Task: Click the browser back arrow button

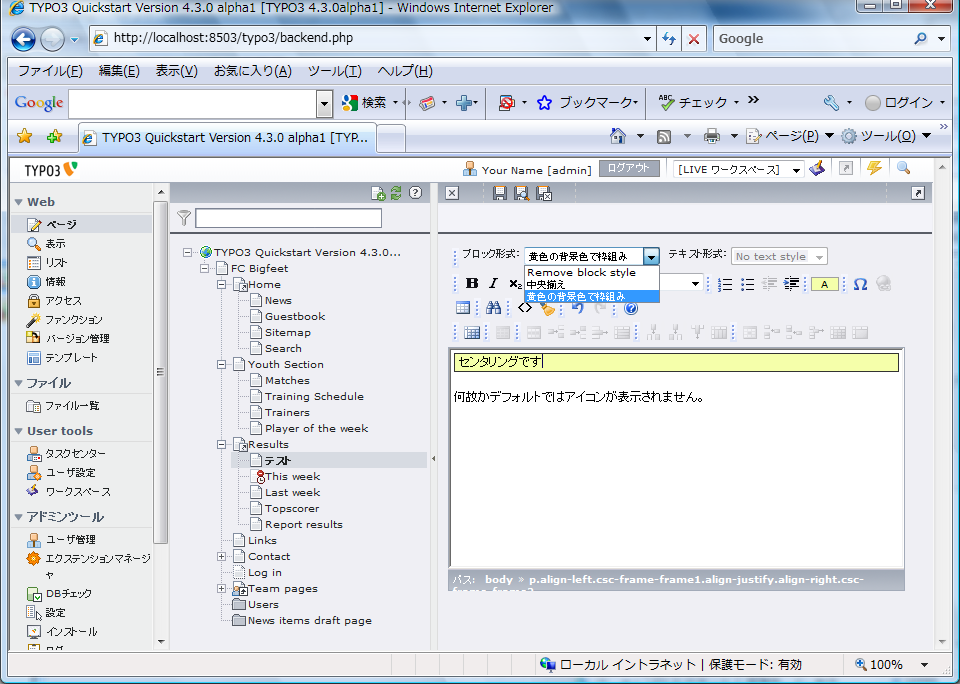Action: point(23,40)
